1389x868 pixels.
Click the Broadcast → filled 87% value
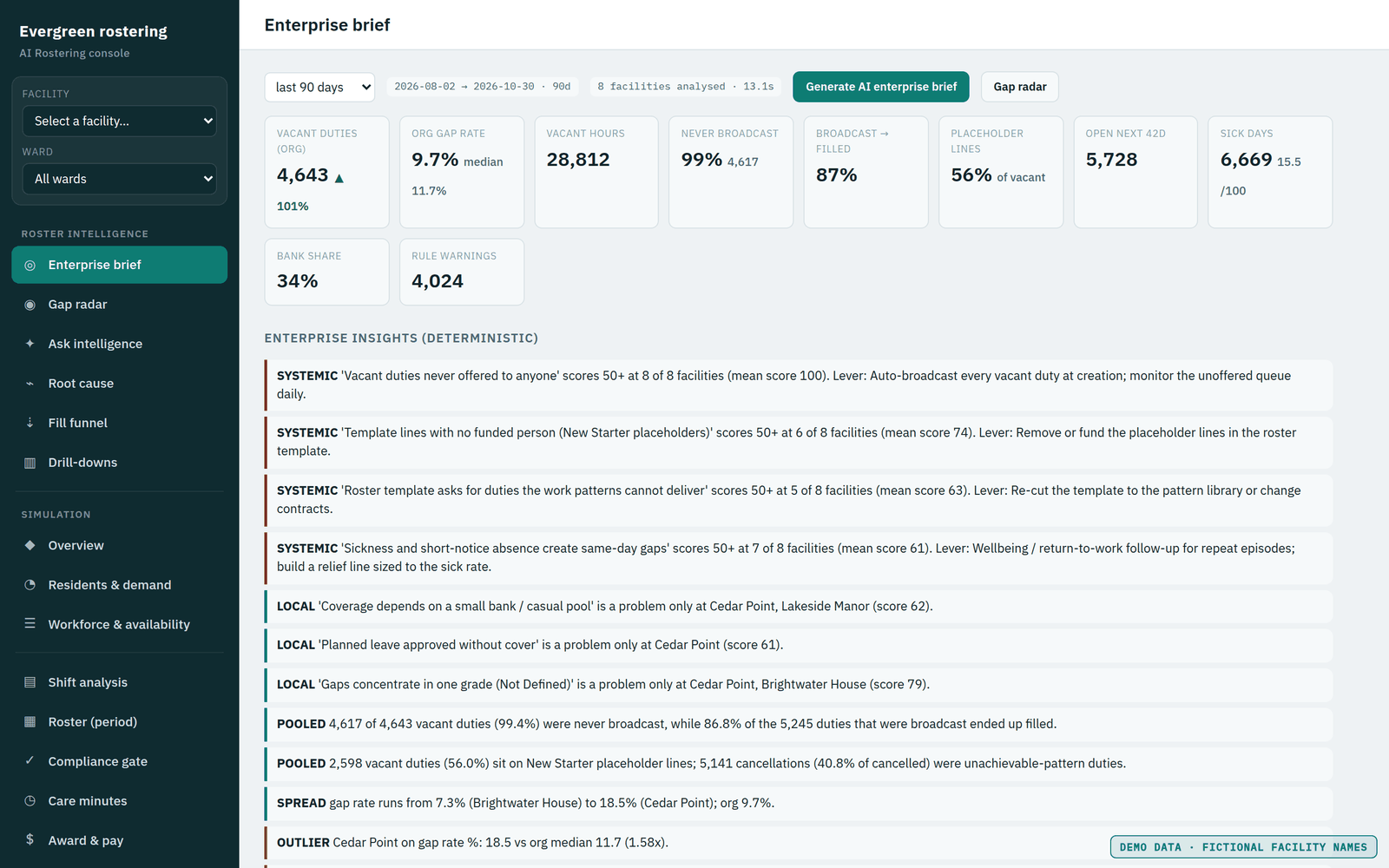pyautogui.click(x=837, y=175)
